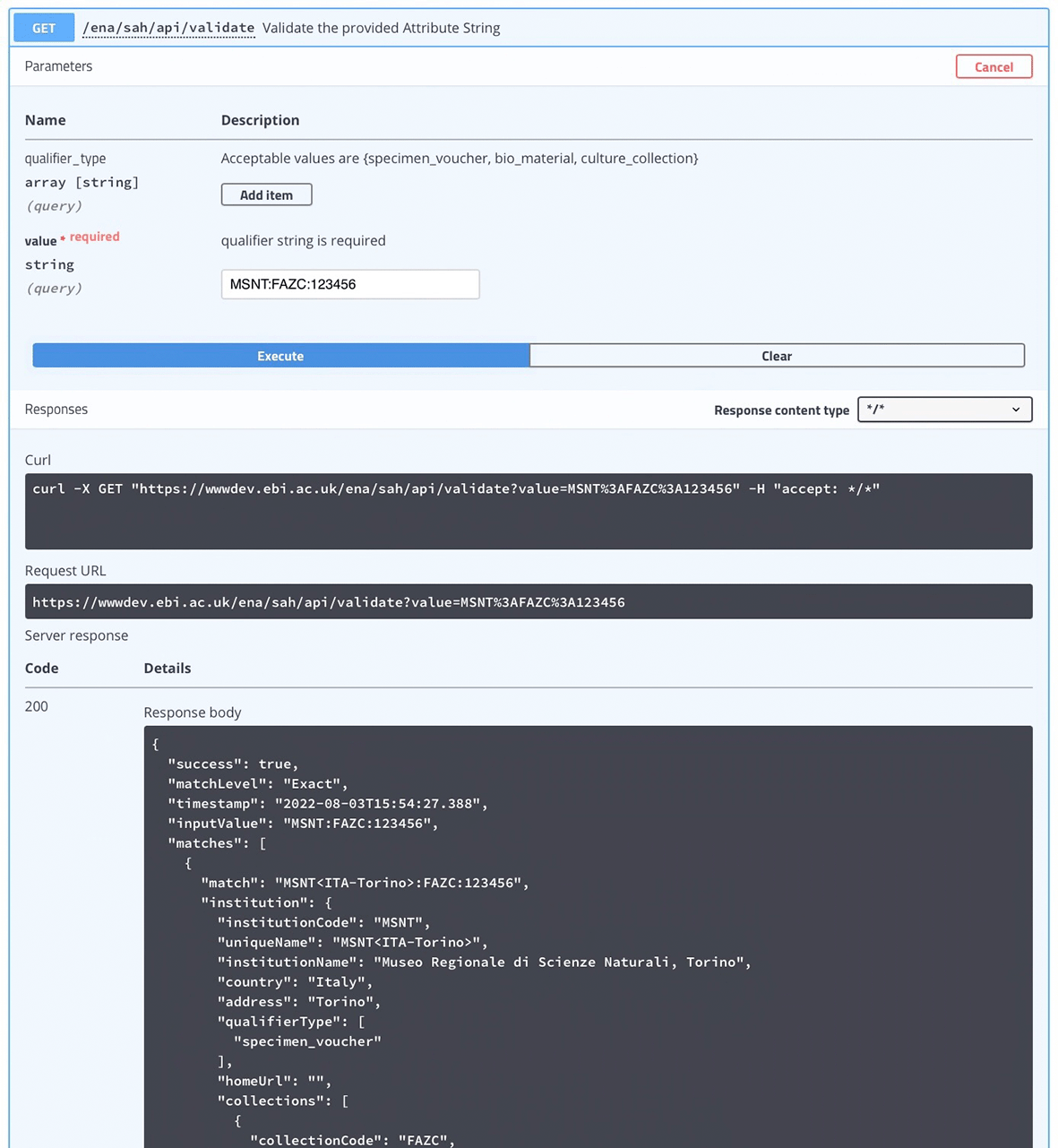
Task: Select the Curl command text area
Action: tap(529, 512)
